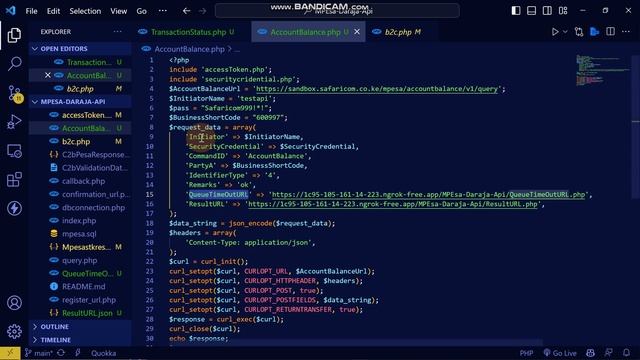Click the code minimap preview
Viewport: 640px width, 360px height.
(602, 70)
